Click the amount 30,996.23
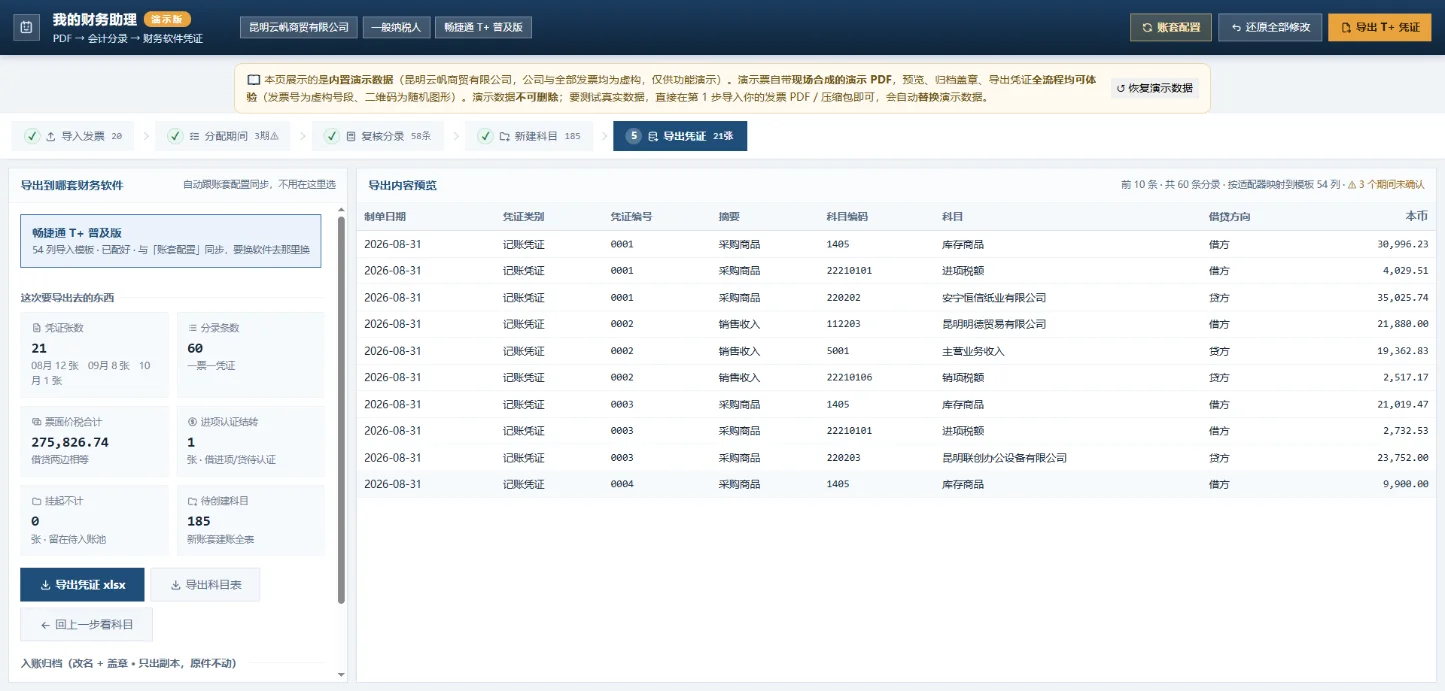This screenshot has width=1445, height=691. point(1403,244)
